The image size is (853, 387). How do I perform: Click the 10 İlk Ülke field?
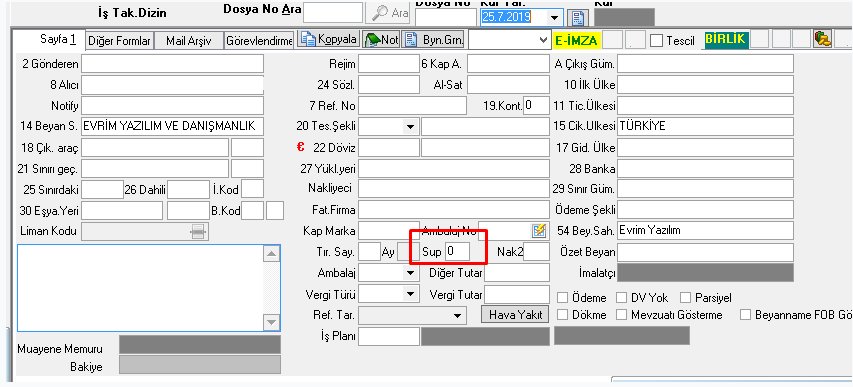(x=705, y=85)
